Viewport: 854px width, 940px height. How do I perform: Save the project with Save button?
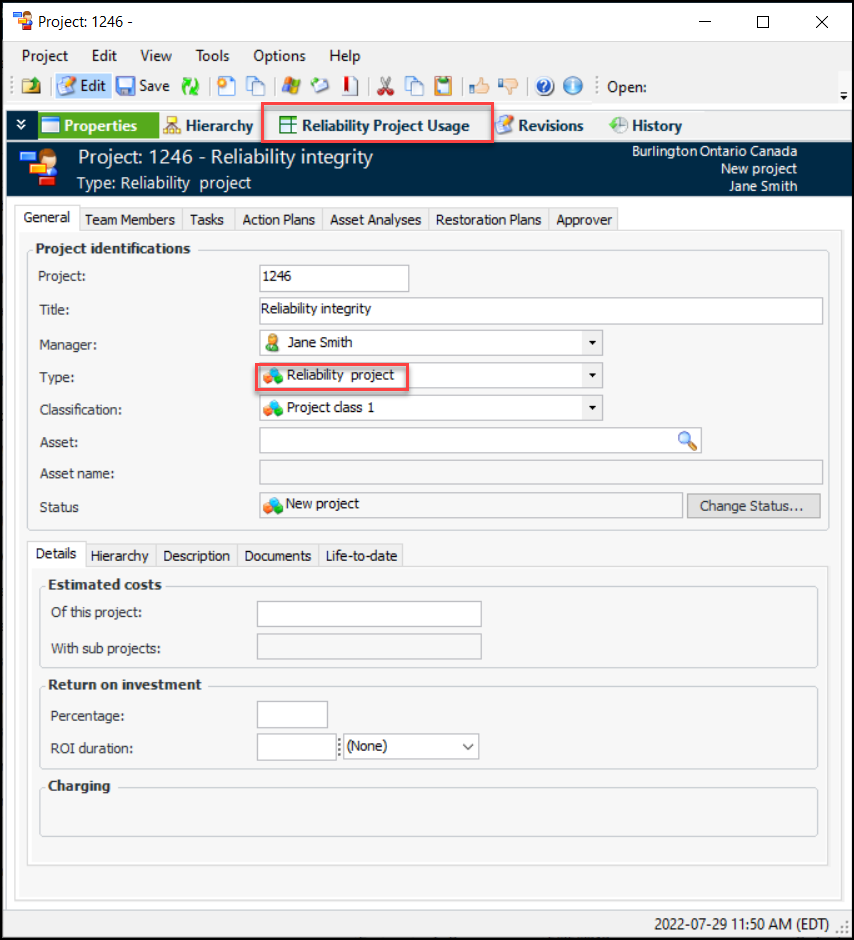pyautogui.click(x=143, y=86)
